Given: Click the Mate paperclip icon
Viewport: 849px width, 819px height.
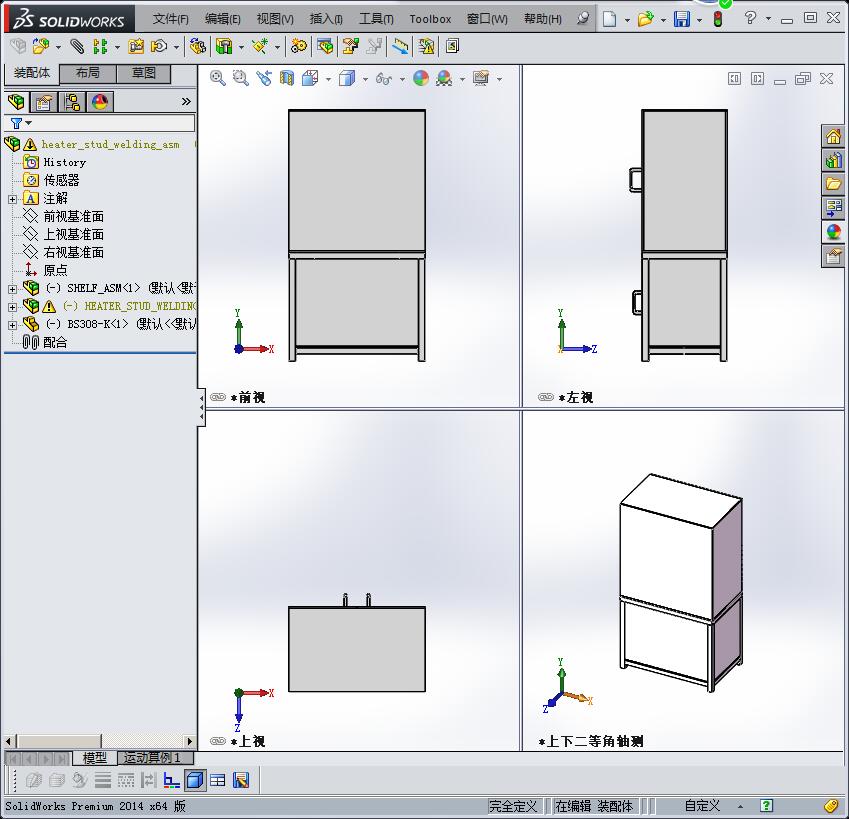Looking at the screenshot, I should pyautogui.click(x=77, y=47).
